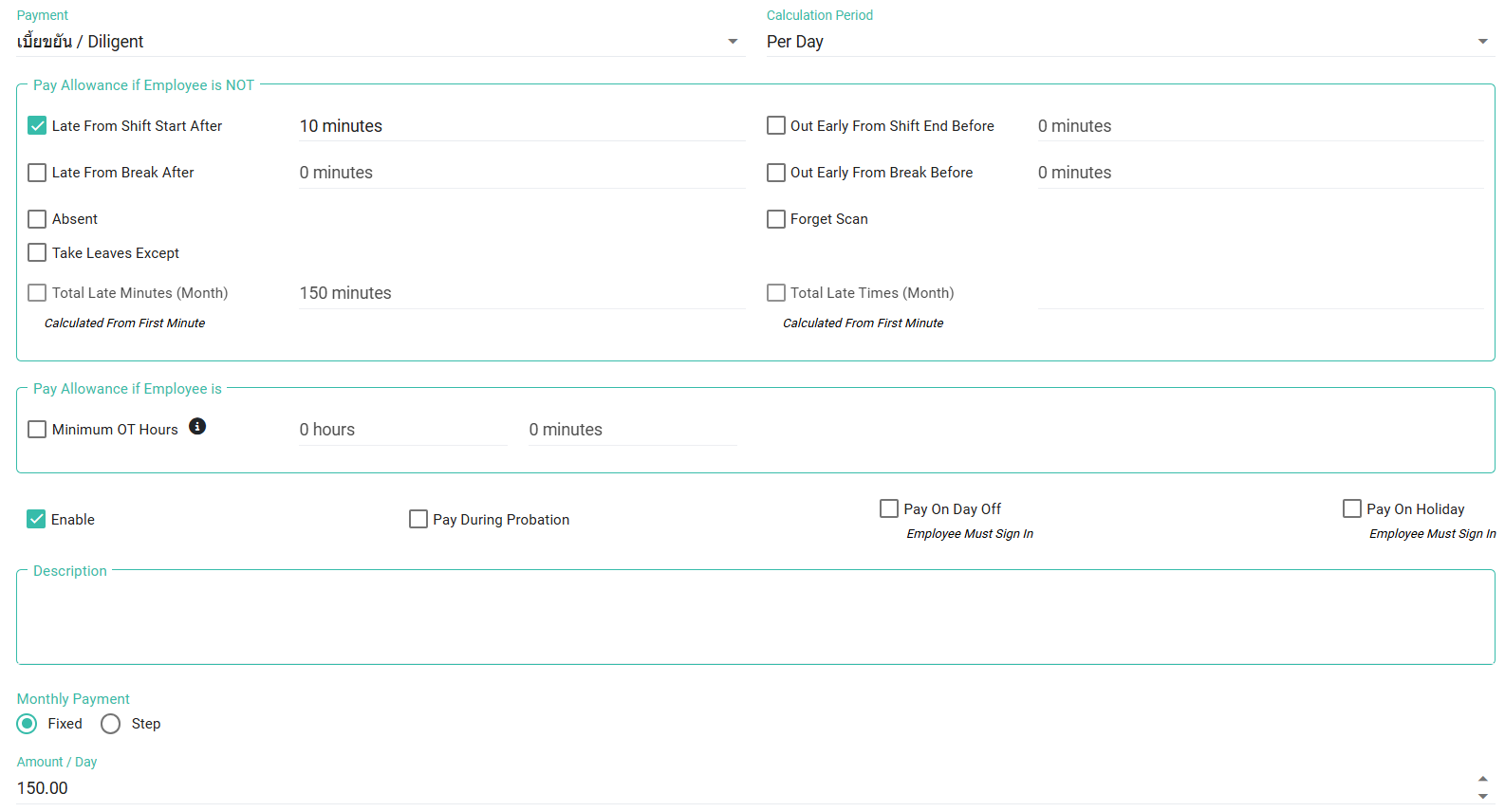Click the Per Day calculation period value
The height and width of the screenshot is (812, 1505).
tap(795, 42)
